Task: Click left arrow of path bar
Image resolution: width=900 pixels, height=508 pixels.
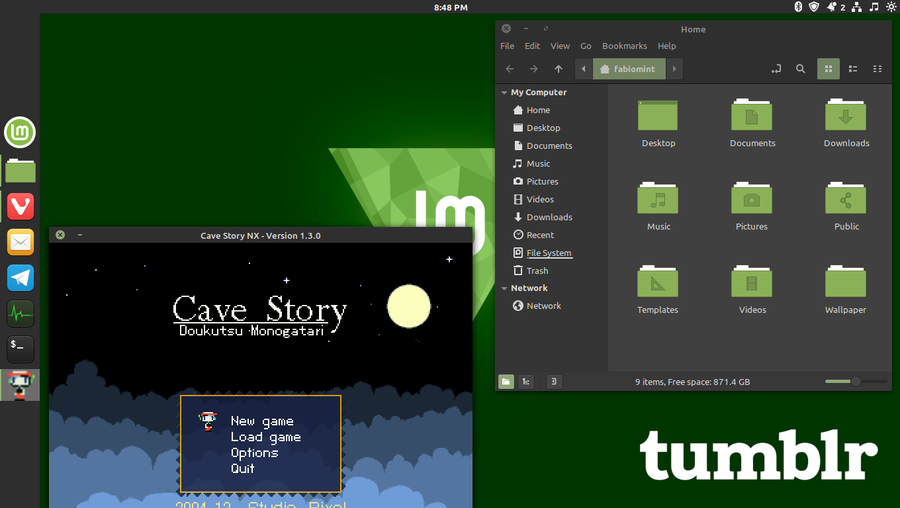Action: click(x=583, y=69)
